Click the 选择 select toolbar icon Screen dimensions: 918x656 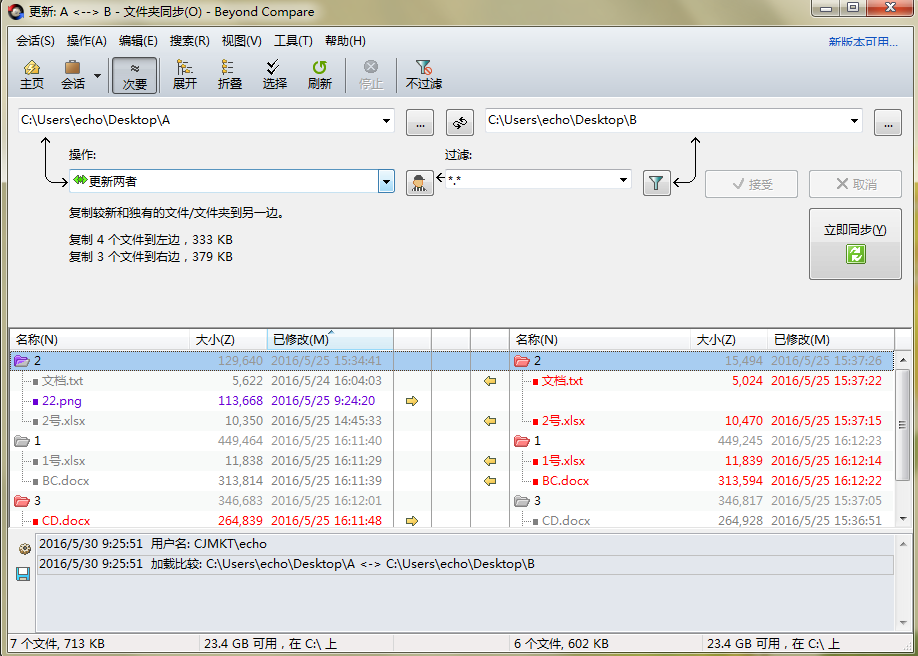tap(275, 75)
